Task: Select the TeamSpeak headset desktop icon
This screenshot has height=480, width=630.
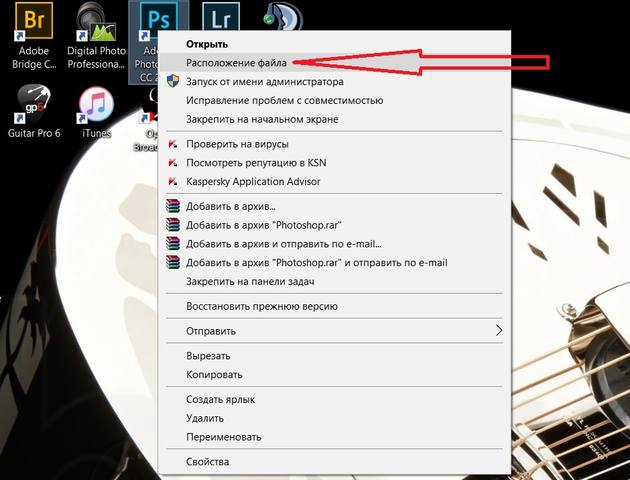Action: coord(282,16)
